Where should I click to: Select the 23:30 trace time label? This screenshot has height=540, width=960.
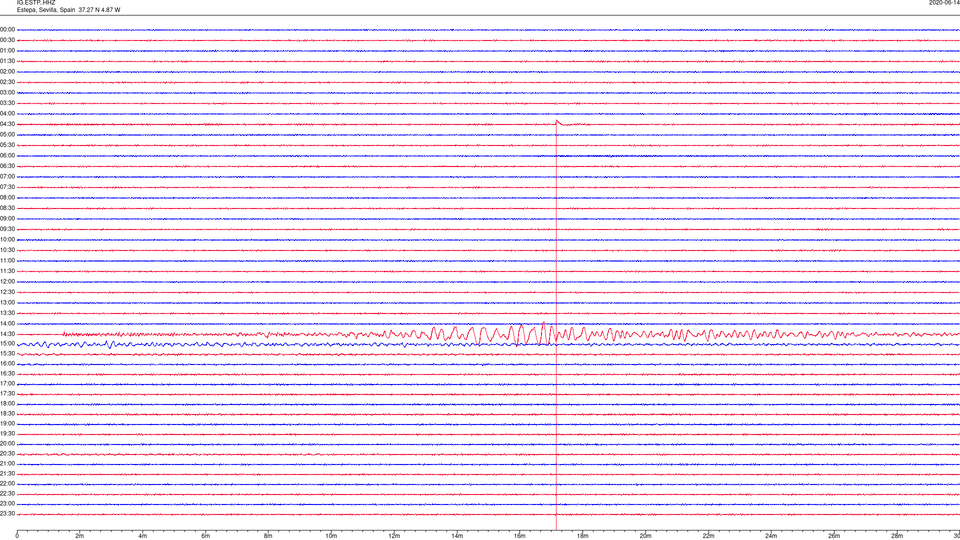pos(7,514)
